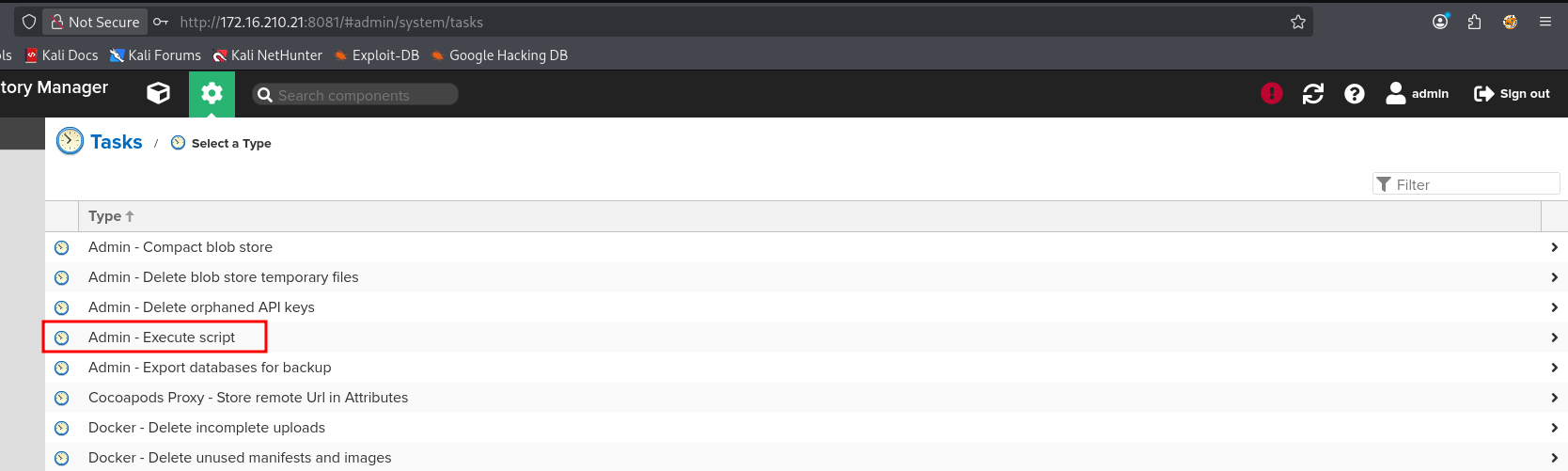Sort the list by the Type column header
This screenshot has height=471, width=1568.
click(105, 216)
